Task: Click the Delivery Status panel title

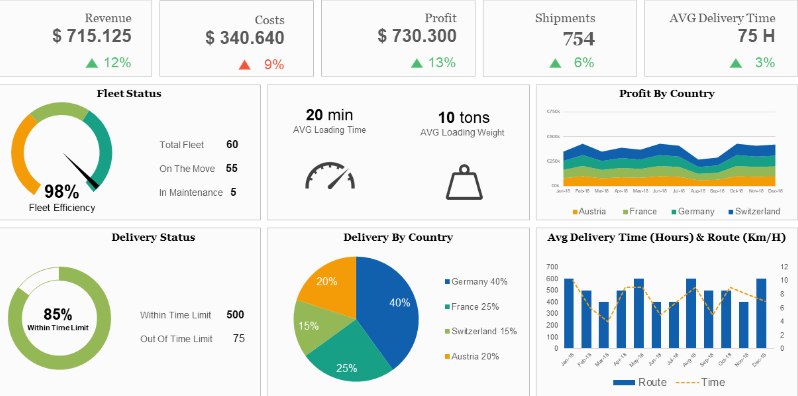Action: click(153, 237)
